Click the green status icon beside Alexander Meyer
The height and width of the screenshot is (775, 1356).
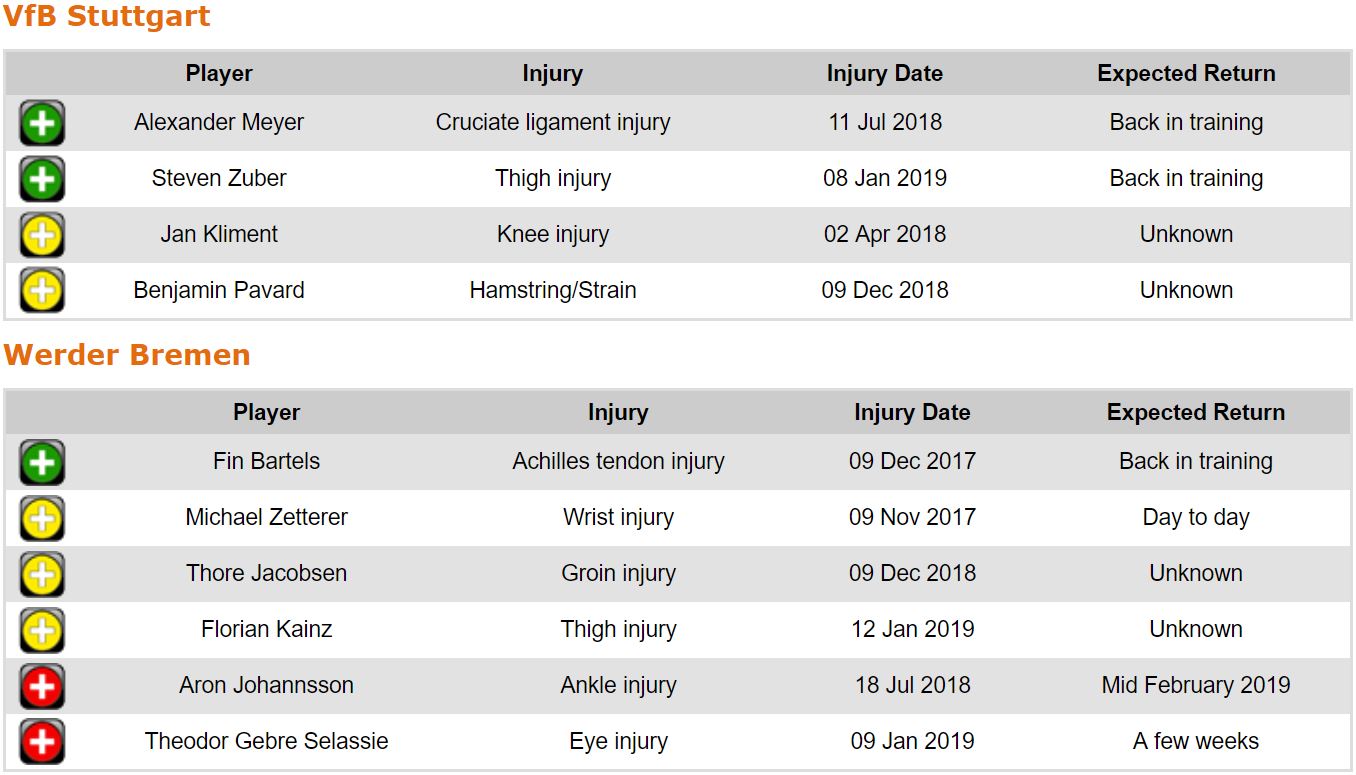click(42, 124)
